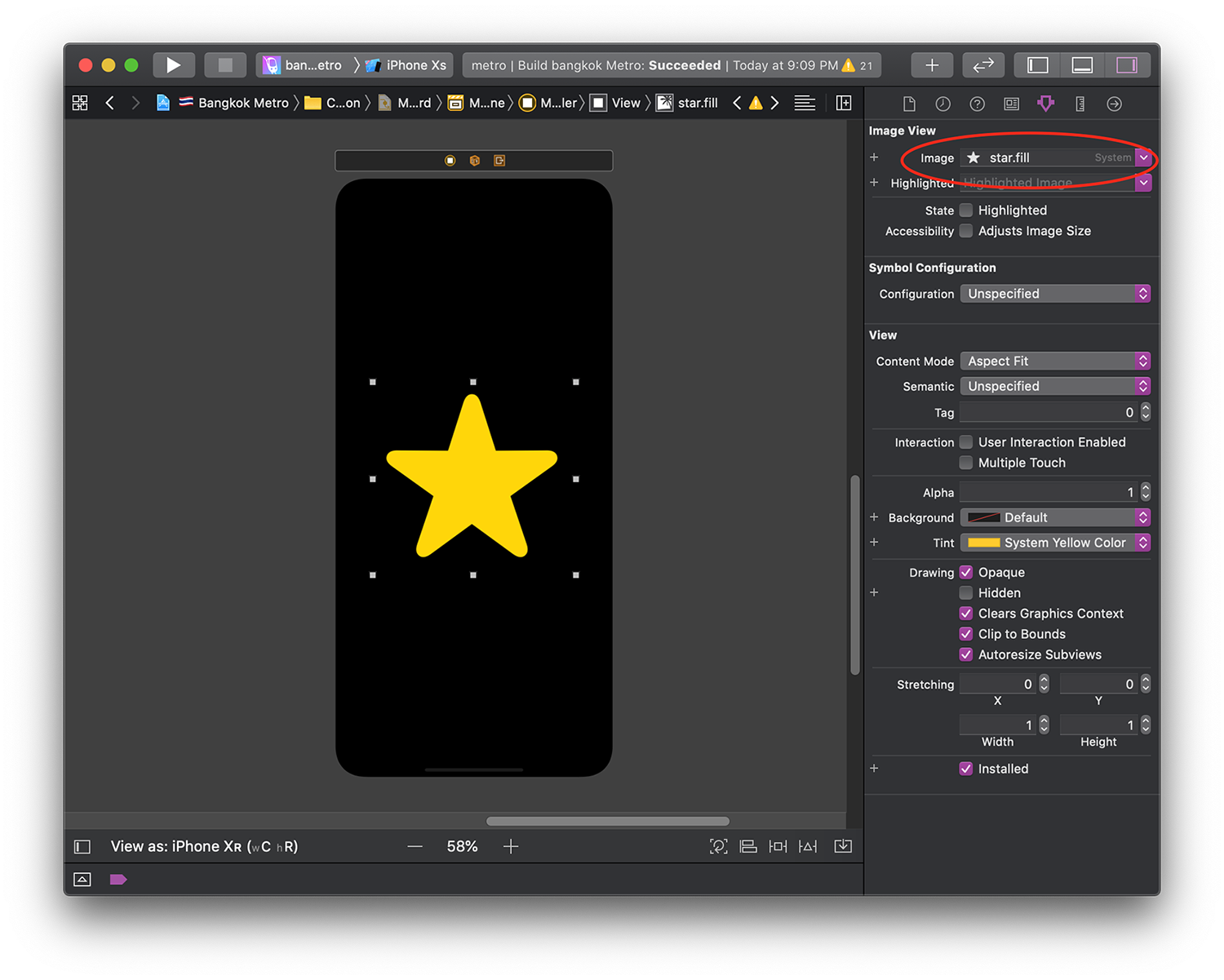
Task: Hide the navigator panel toggle
Action: [1037, 64]
